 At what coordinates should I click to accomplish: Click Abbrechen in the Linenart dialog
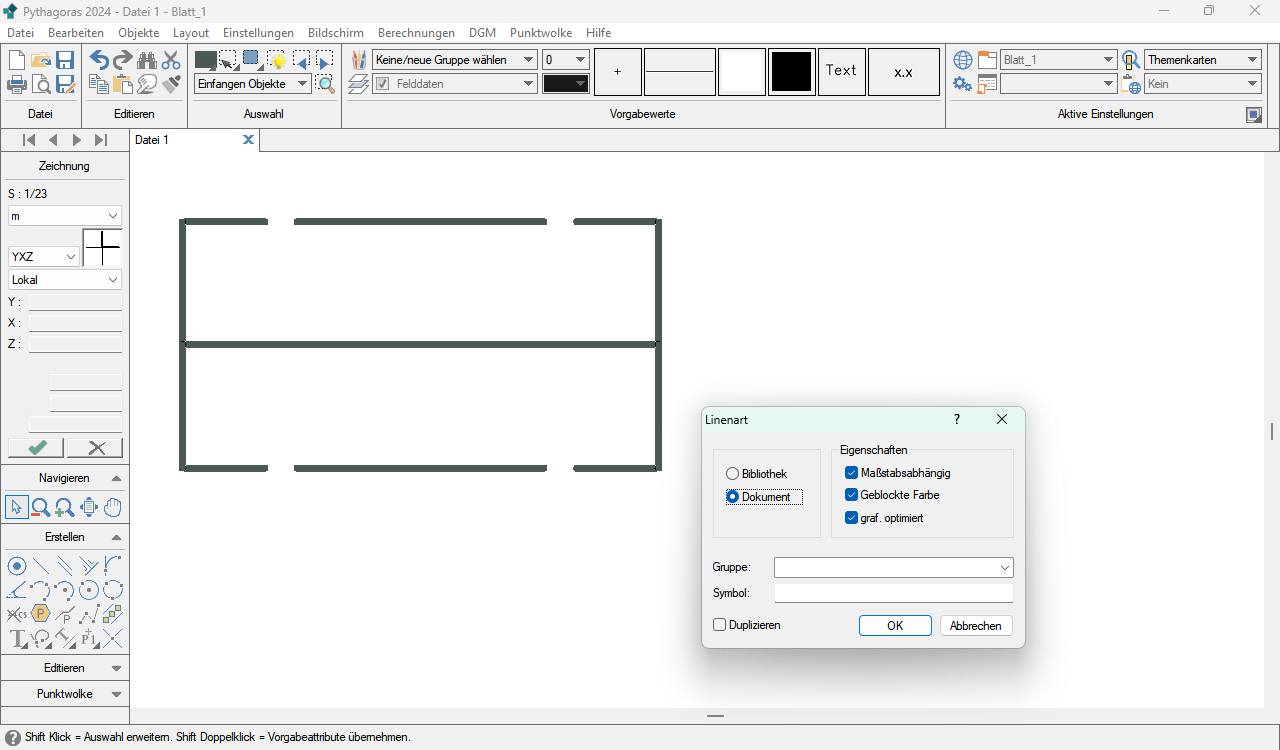click(x=976, y=626)
